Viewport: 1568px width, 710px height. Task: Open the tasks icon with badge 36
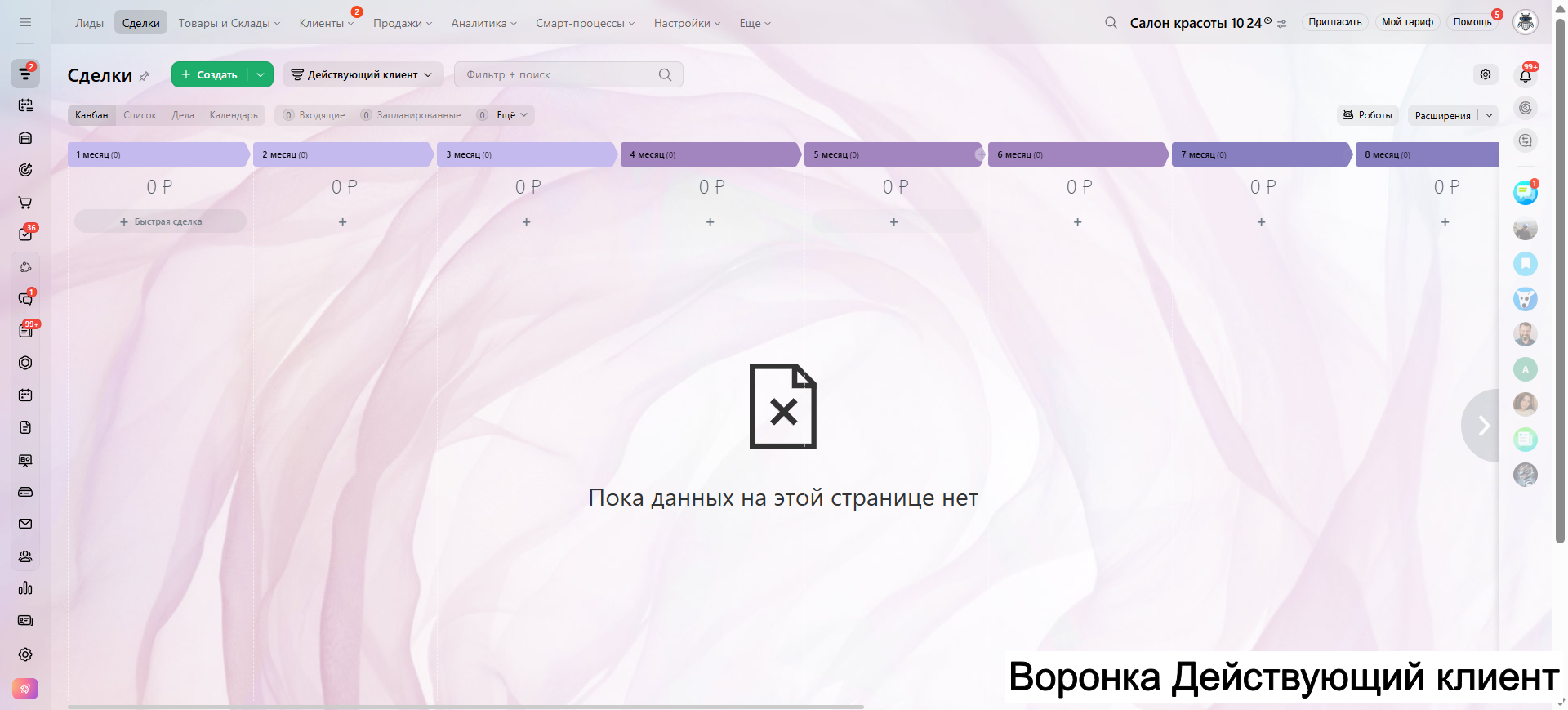point(25,234)
